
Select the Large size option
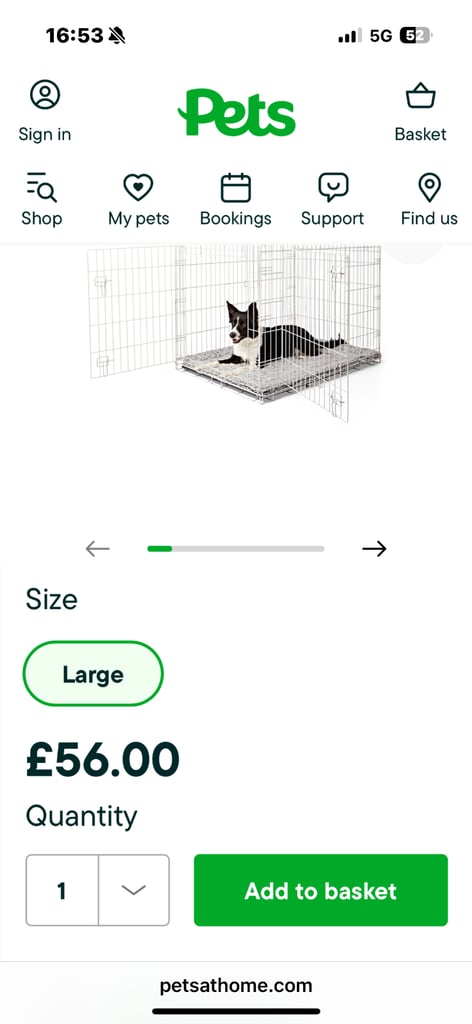(x=93, y=673)
